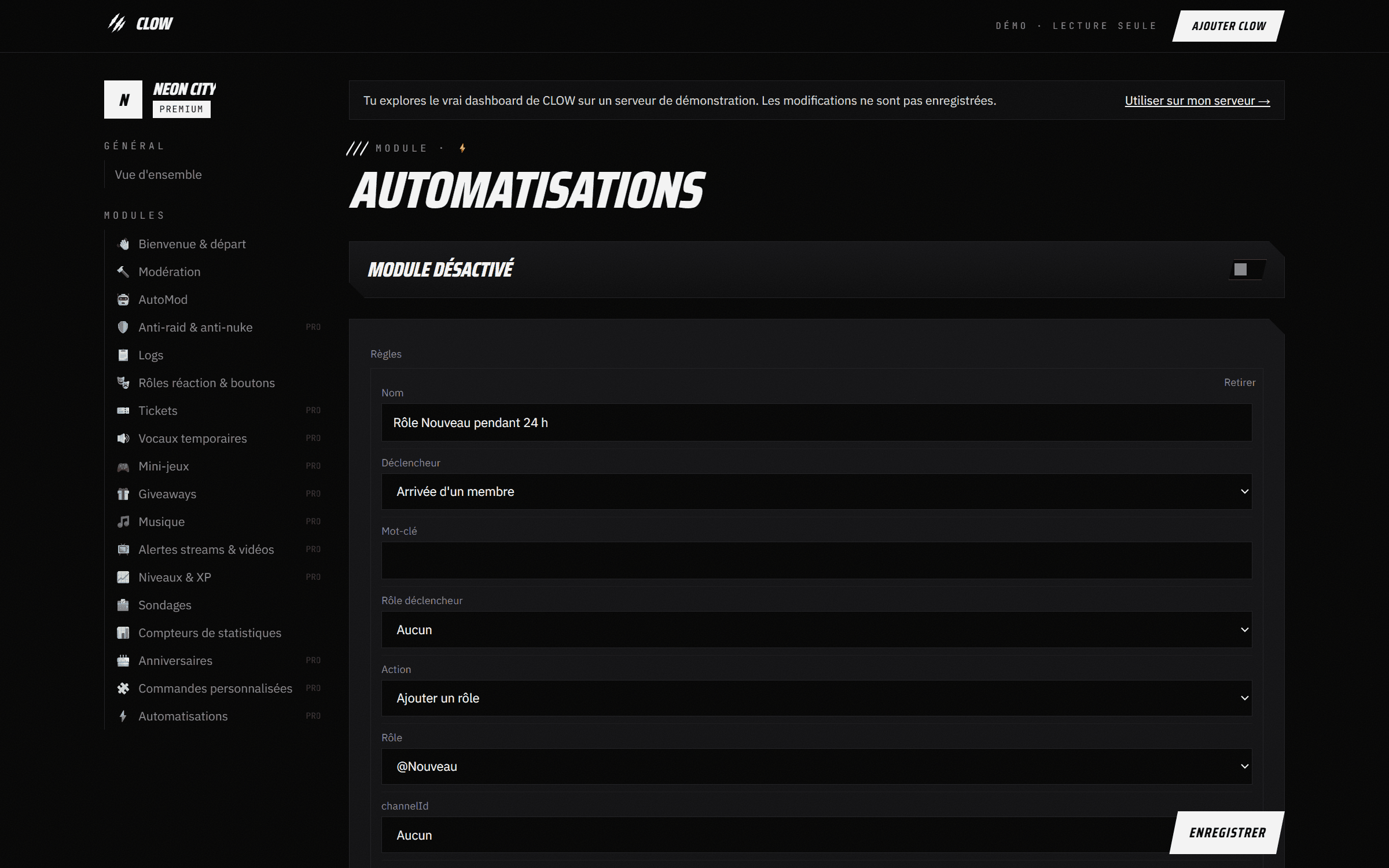Screen dimensions: 1389x868
Task: Click the Ajouter CLOW button
Action: coord(1229,26)
